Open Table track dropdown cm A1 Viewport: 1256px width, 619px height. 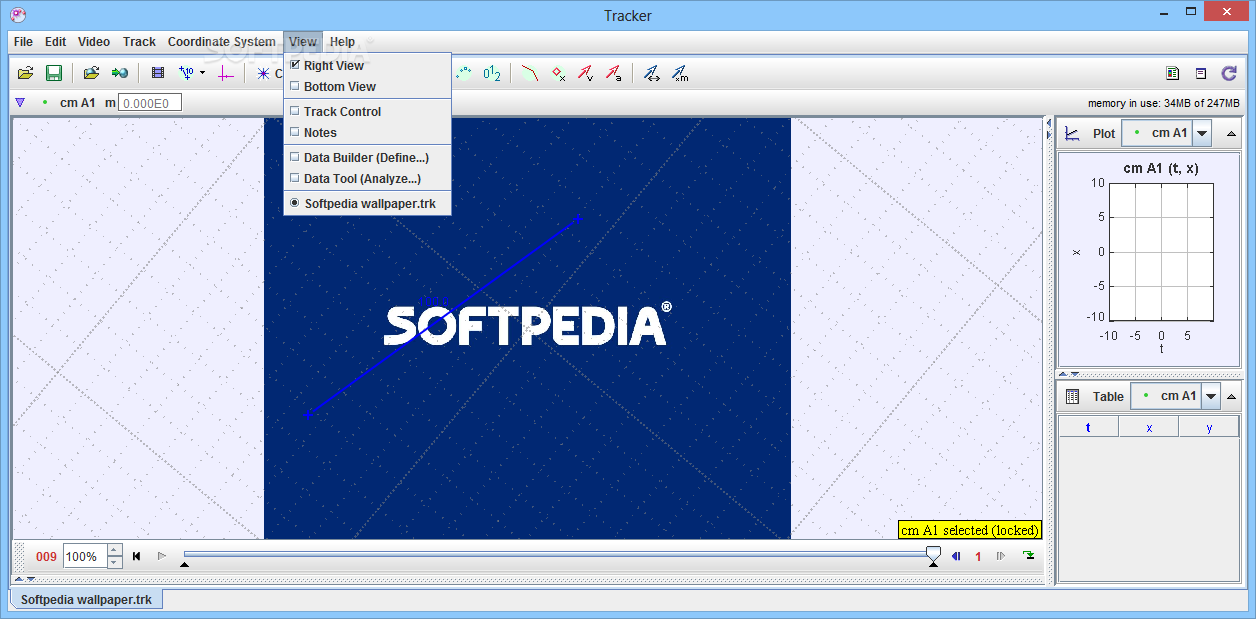pos(1212,396)
